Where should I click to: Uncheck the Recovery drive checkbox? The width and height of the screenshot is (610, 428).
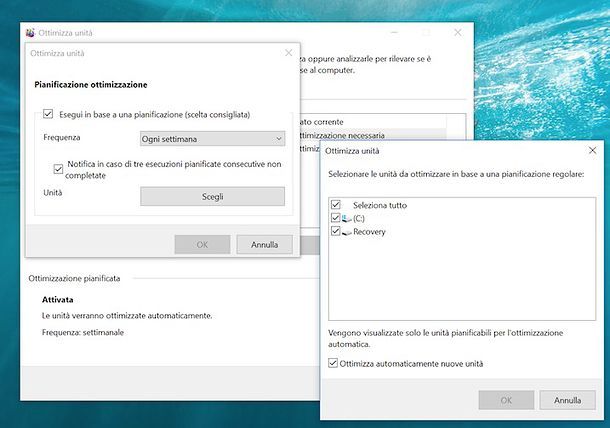coord(336,231)
